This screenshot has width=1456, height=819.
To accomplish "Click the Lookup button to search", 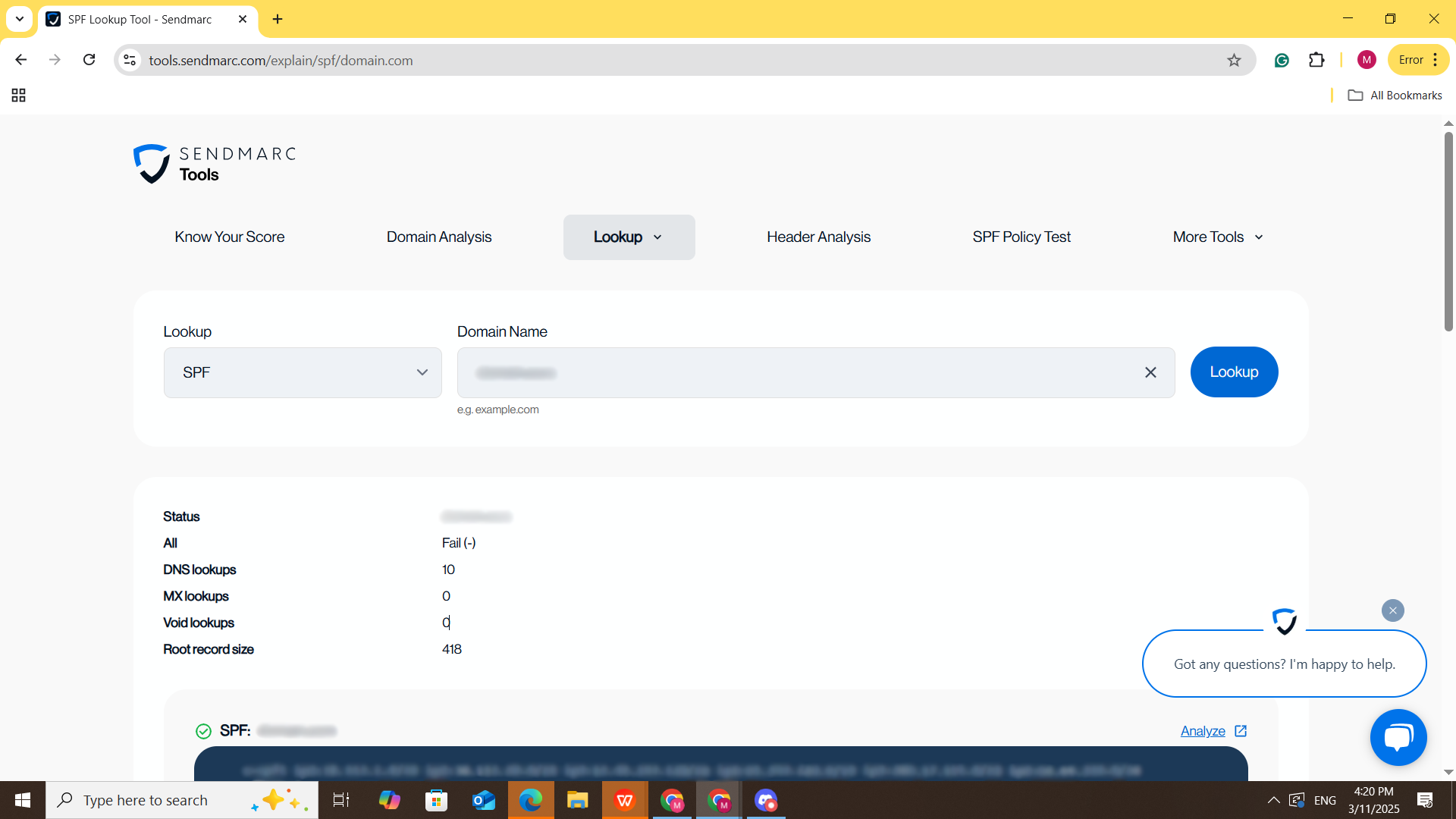I will tap(1234, 372).
